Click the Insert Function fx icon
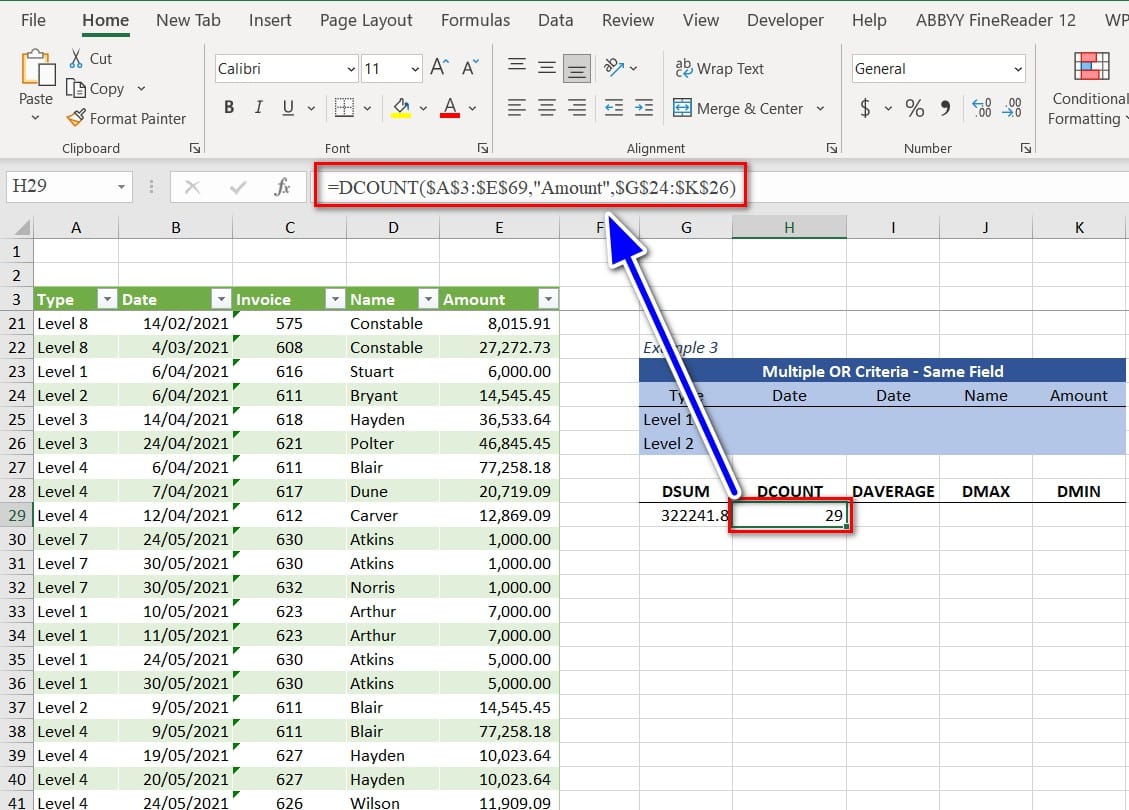Image resolution: width=1129 pixels, height=810 pixels. pyautogui.click(x=282, y=187)
